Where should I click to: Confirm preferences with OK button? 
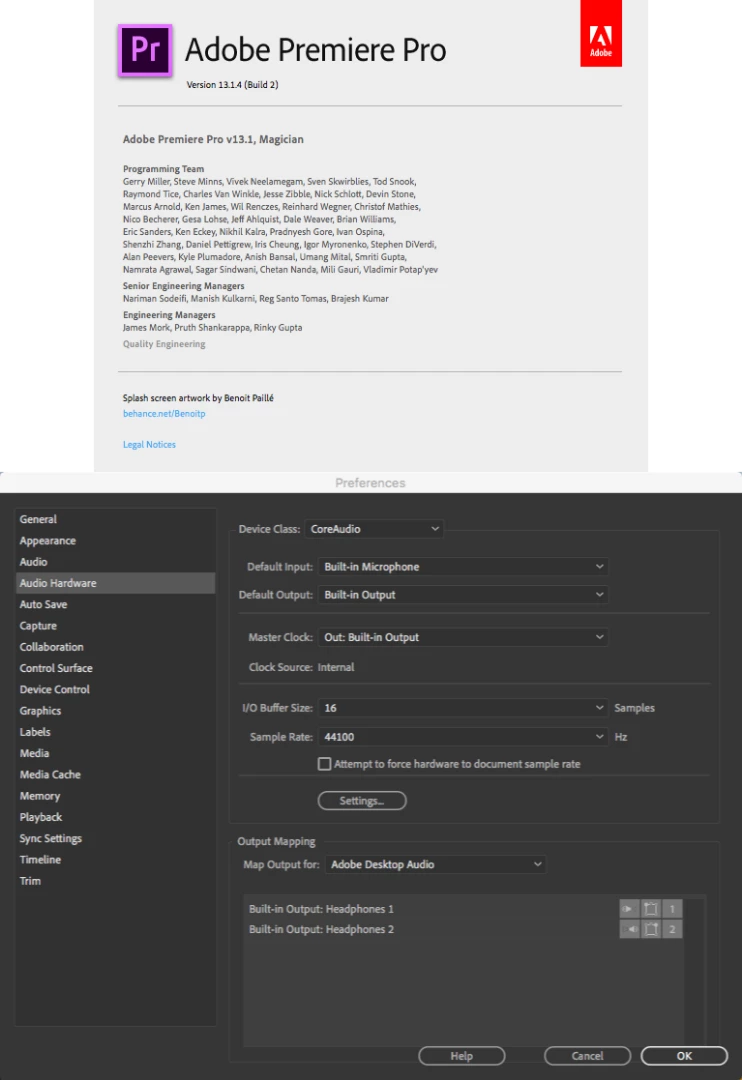[684, 1056]
